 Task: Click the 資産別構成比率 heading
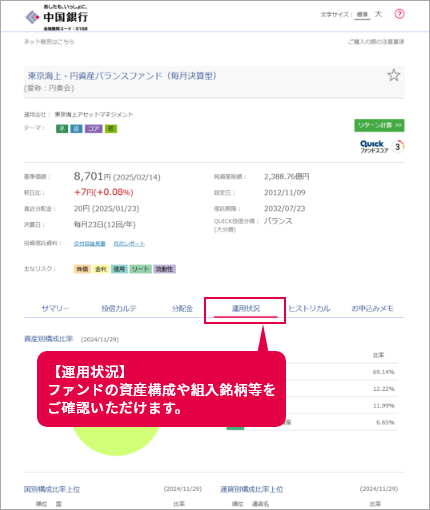pos(49,339)
